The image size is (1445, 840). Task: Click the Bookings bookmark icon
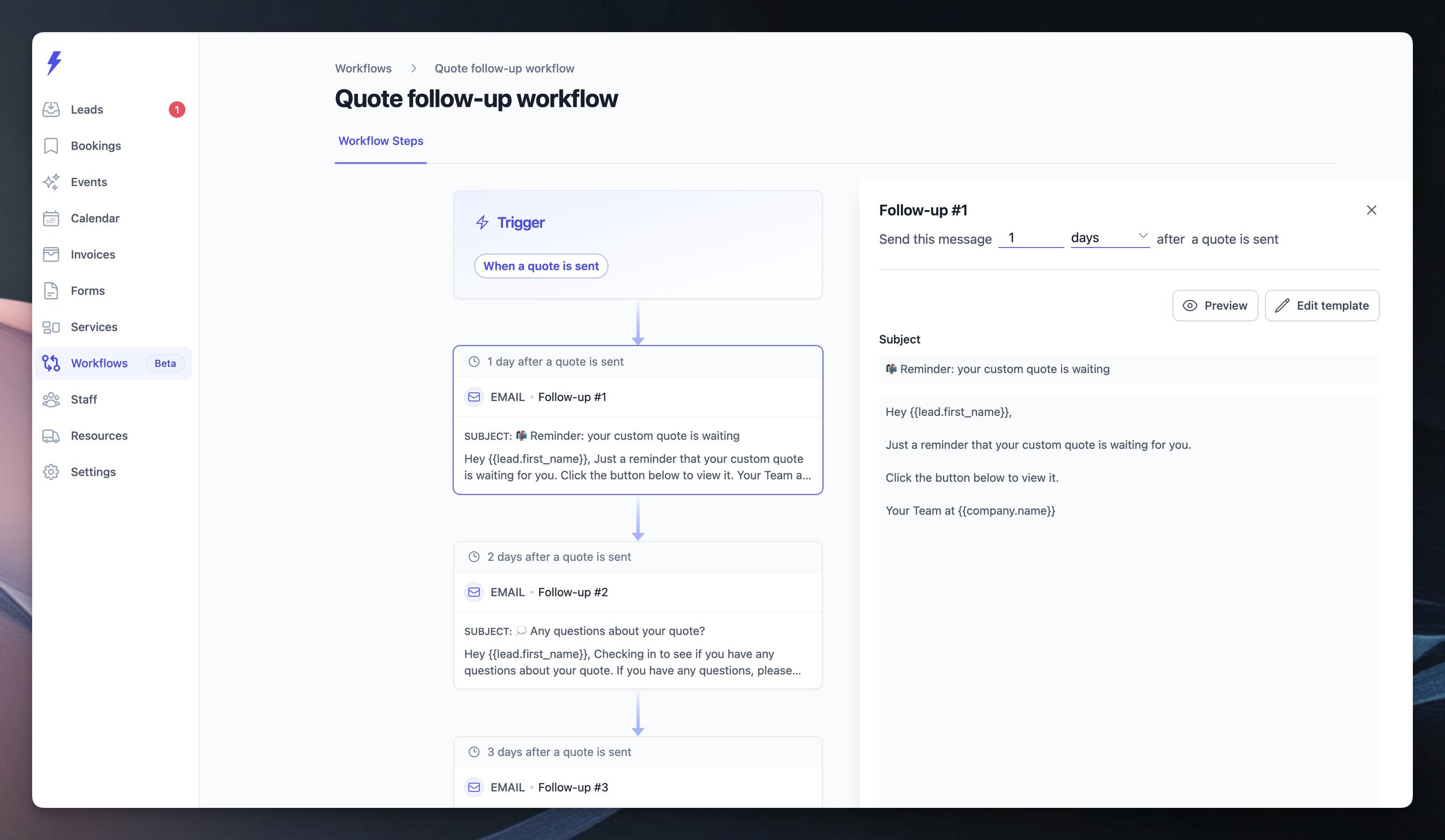(x=51, y=146)
